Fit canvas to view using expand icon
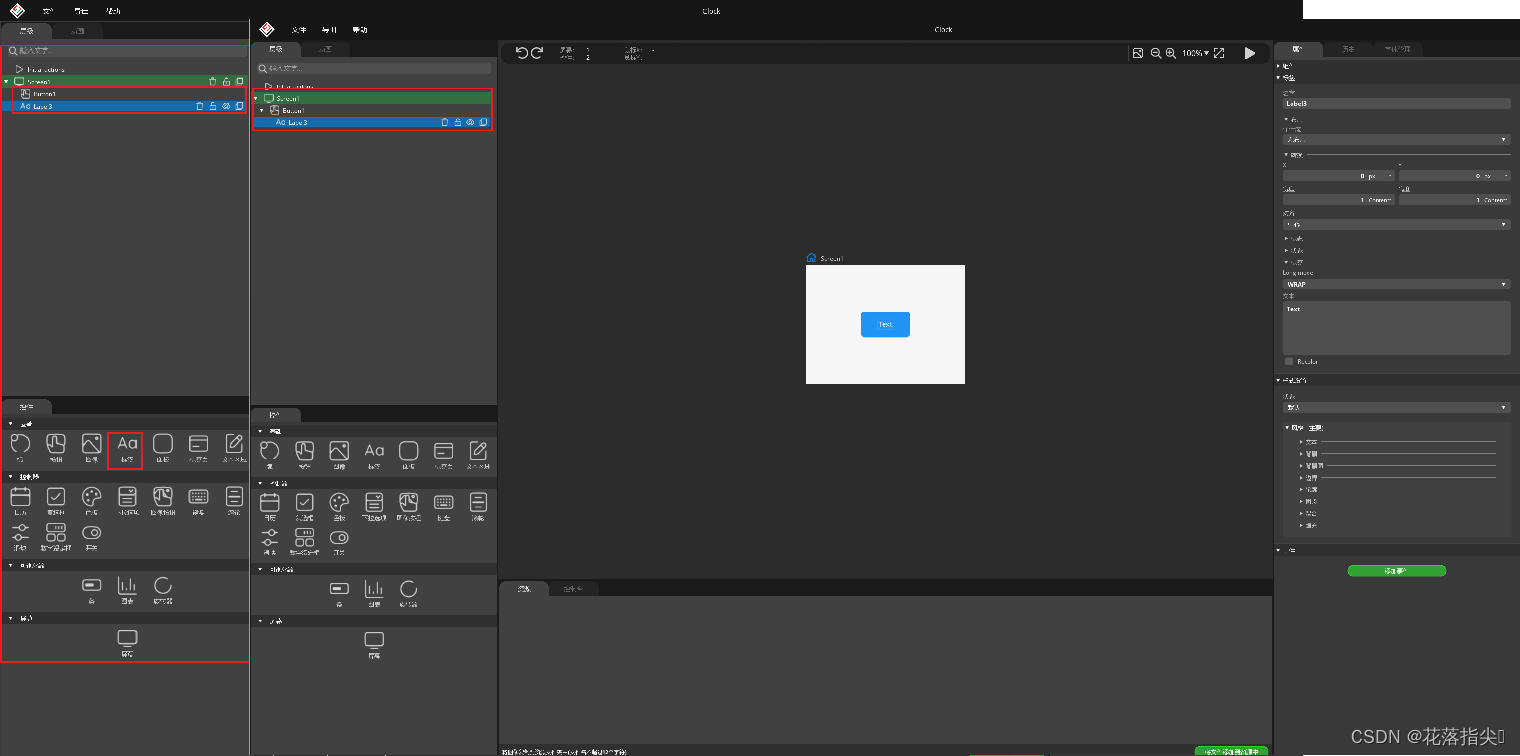 point(1219,53)
